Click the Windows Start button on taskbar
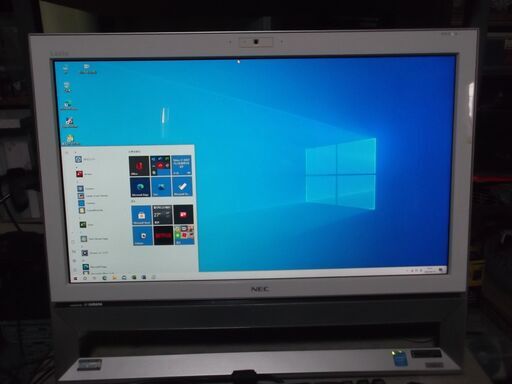The image size is (512, 384). [76, 278]
